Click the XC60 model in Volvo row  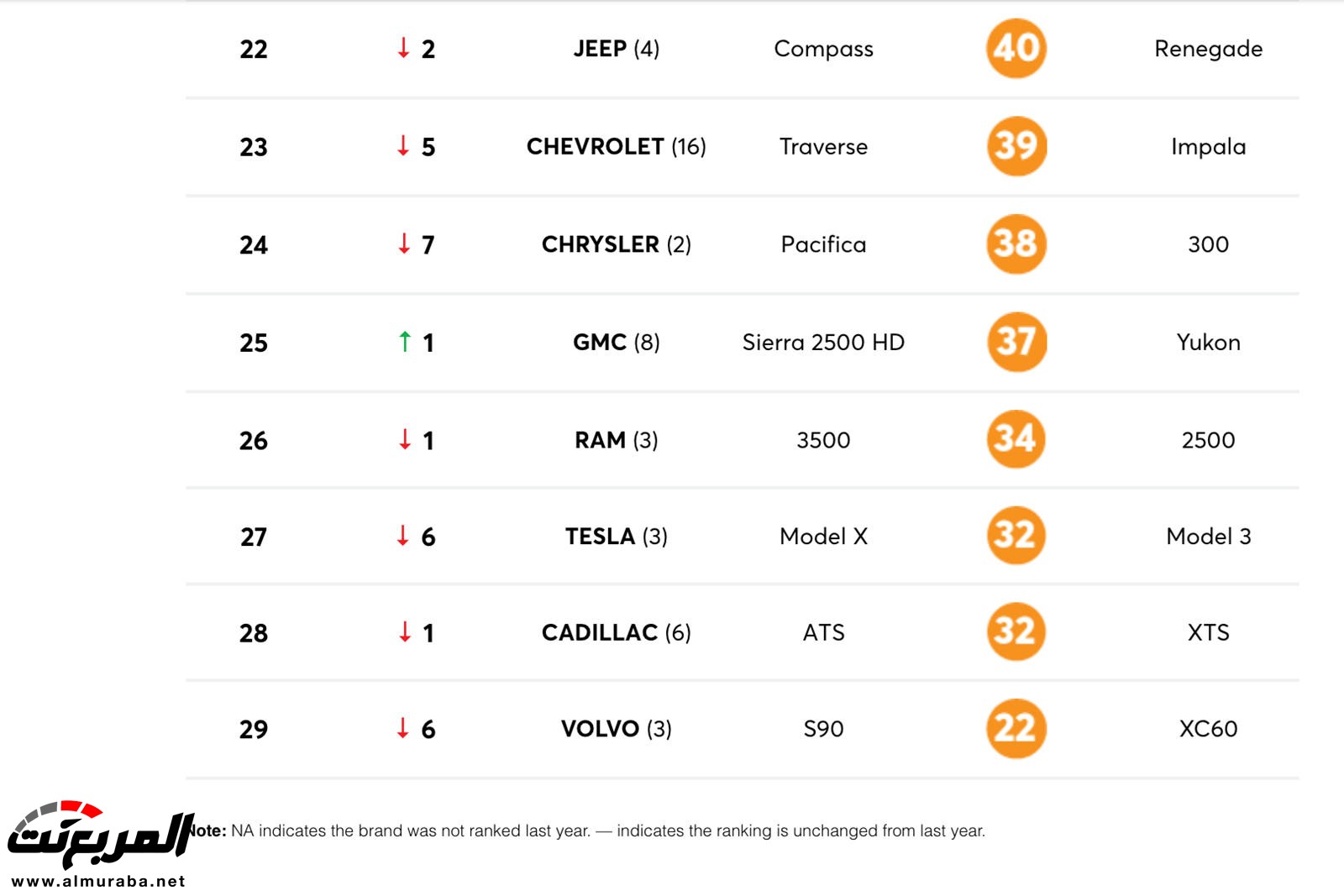(x=1208, y=729)
